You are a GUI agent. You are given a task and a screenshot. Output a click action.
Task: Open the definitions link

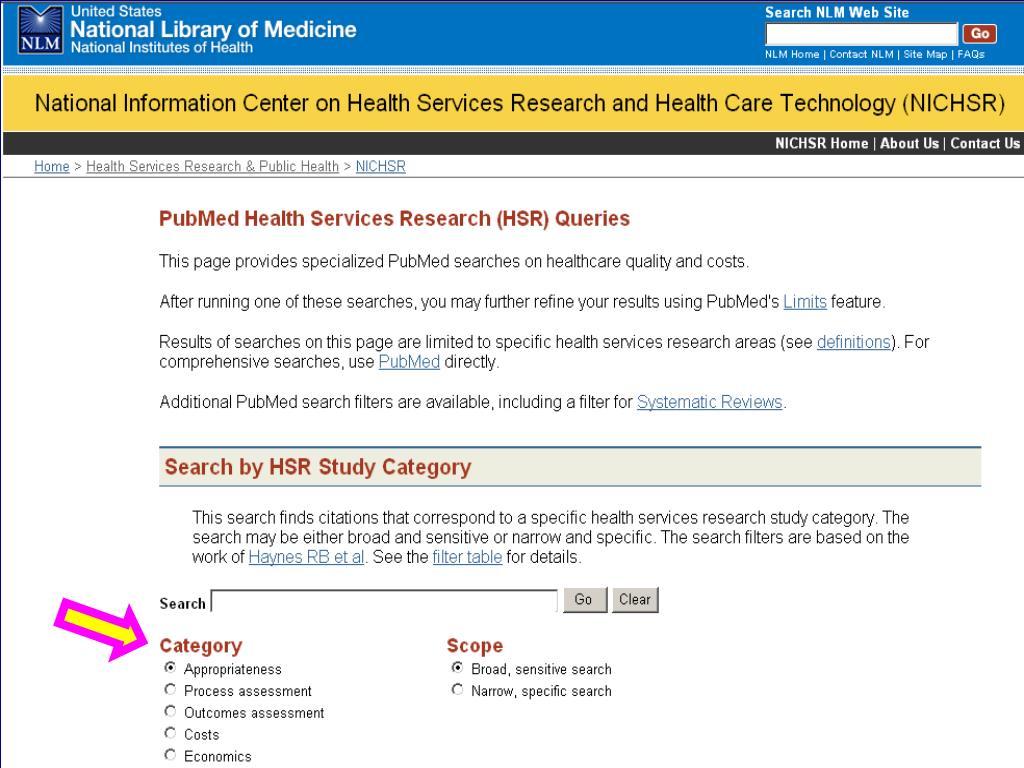click(854, 342)
